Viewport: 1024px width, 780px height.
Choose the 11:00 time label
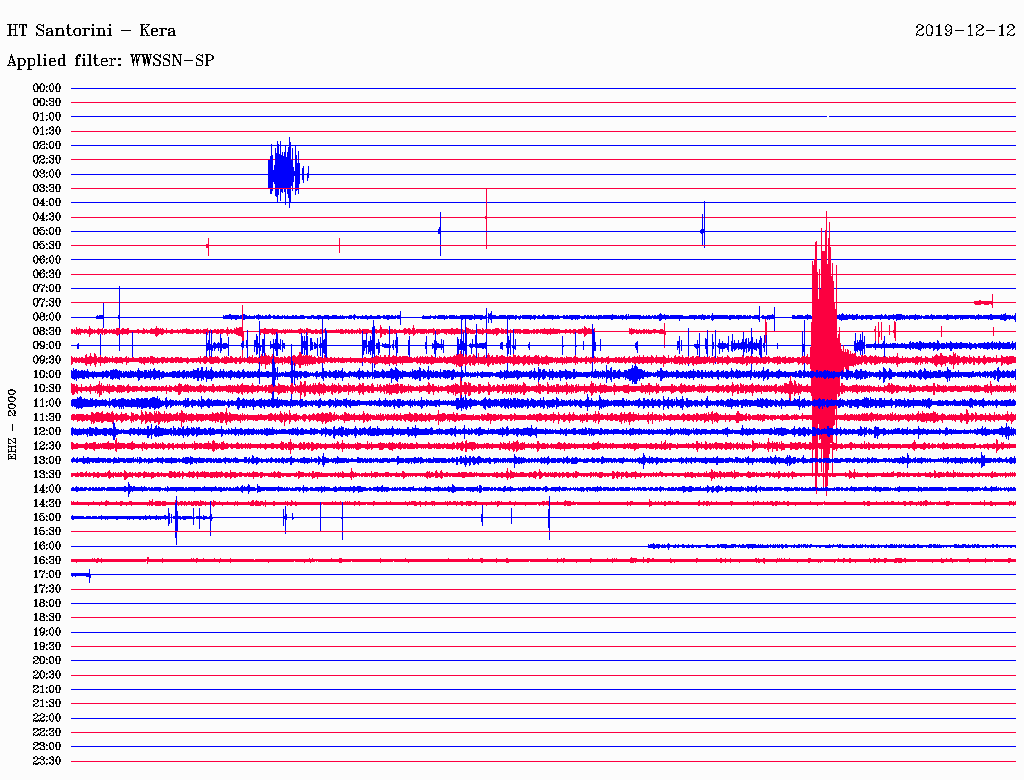tap(47, 402)
